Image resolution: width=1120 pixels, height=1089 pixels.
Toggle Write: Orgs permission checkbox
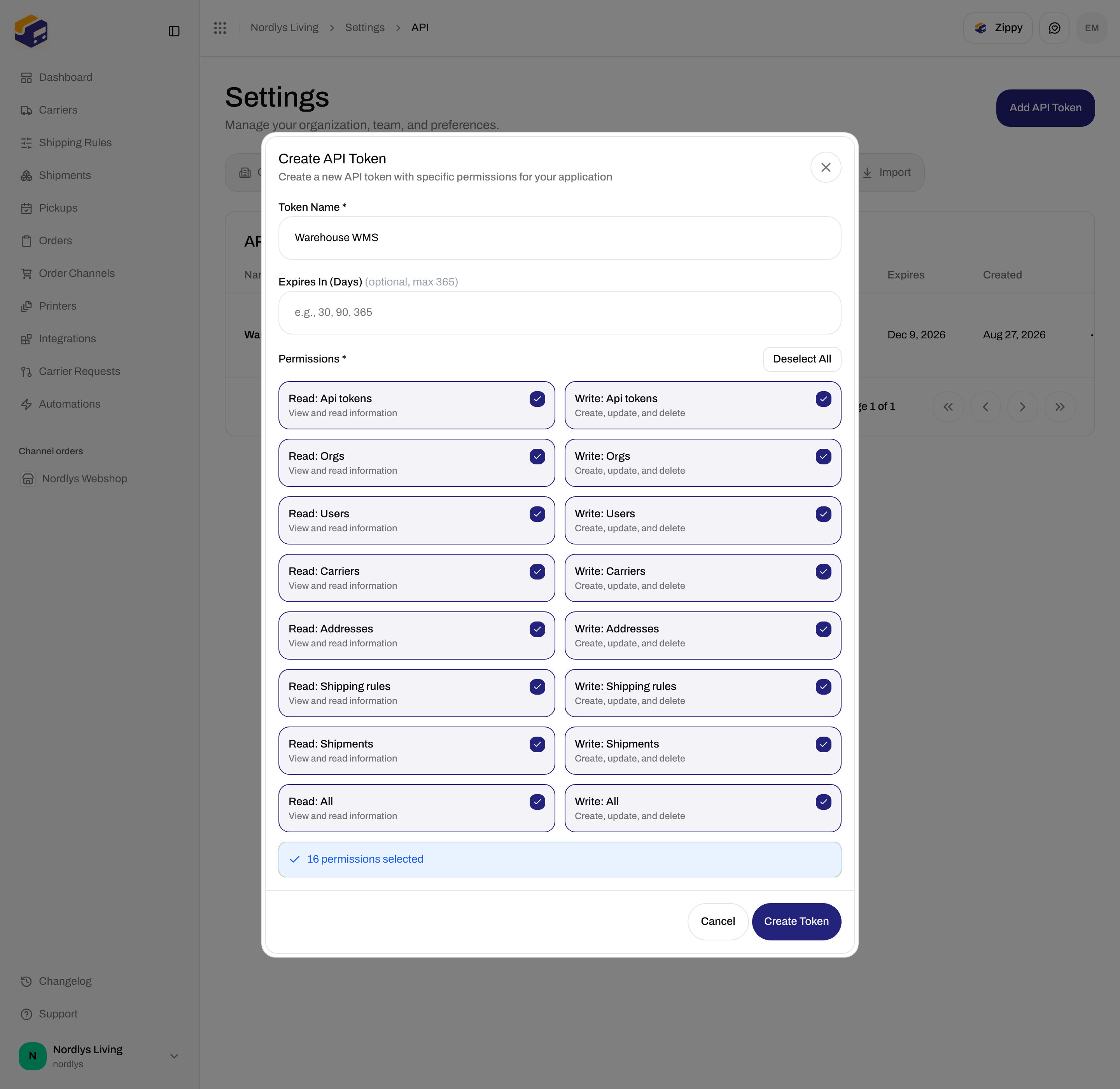pos(823,457)
